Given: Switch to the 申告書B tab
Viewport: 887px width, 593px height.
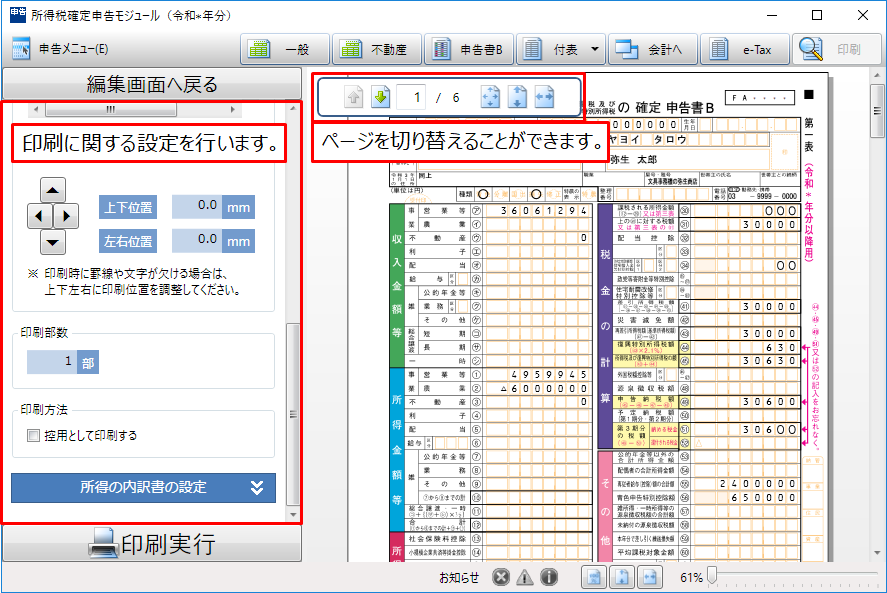Looking at the screenshot, I should 468,49.
